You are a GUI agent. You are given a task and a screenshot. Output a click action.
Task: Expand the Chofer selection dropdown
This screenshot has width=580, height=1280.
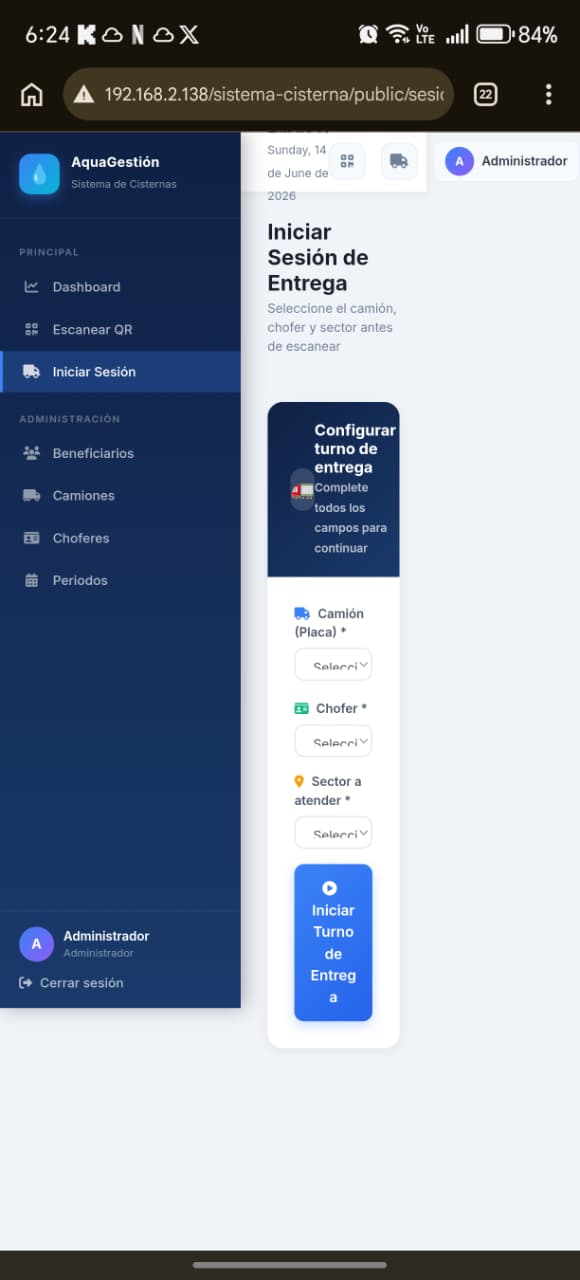point(333,741)
